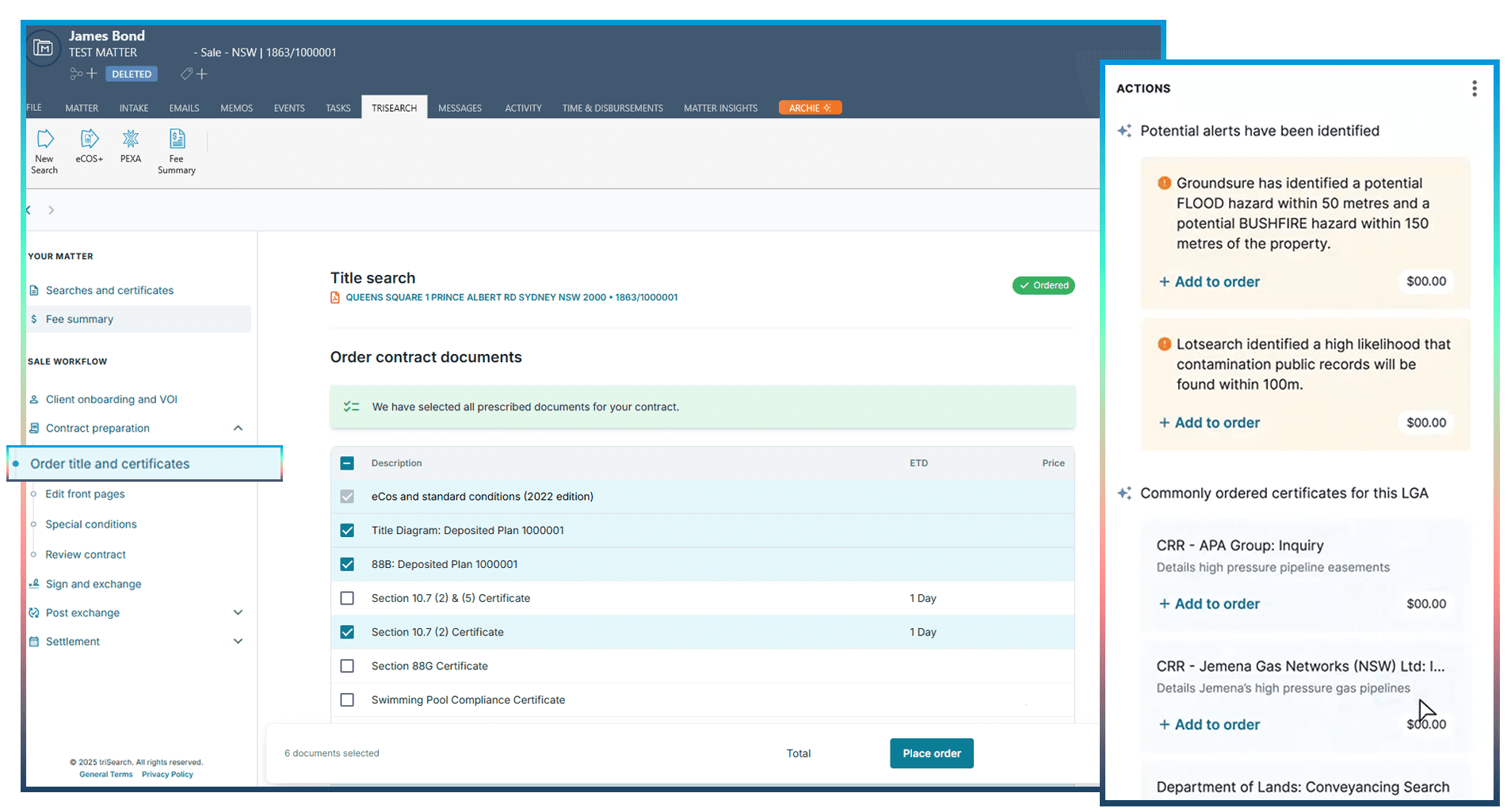
Task: Click the Settlement calendar icon
Action: pos(34,642)
